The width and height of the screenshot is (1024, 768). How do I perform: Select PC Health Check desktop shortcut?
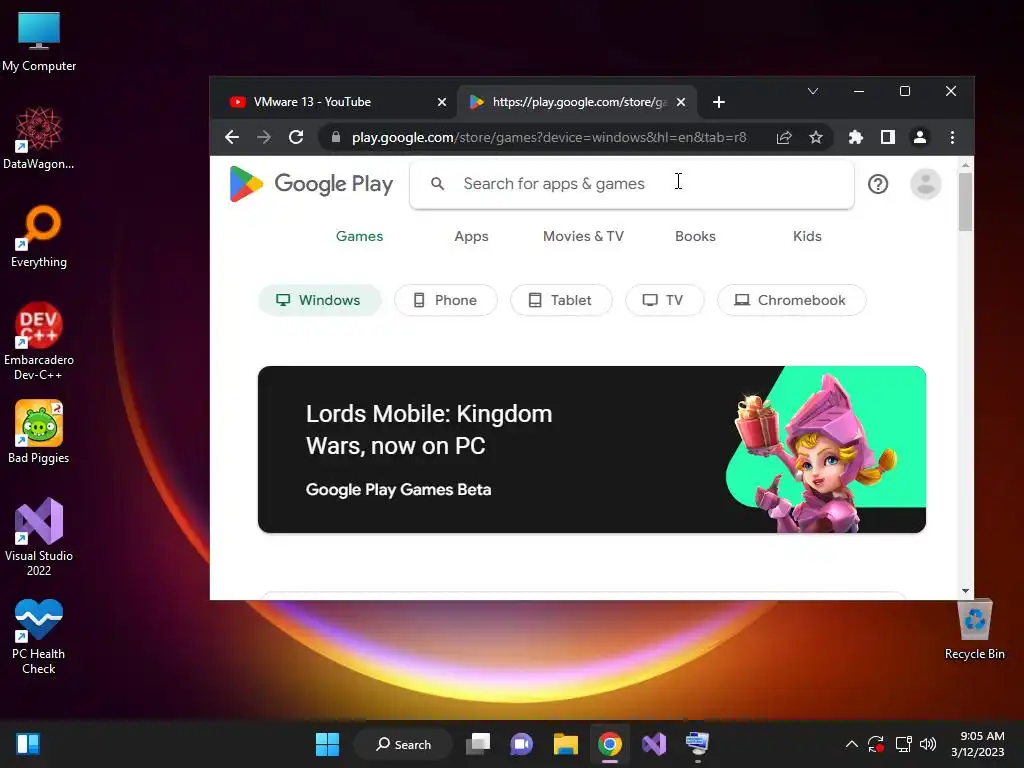[39, 637]
